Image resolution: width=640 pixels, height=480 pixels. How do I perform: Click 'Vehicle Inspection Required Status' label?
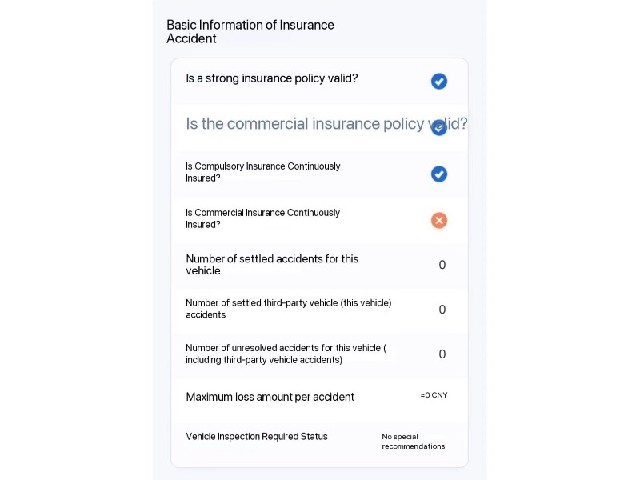point(256,436)
